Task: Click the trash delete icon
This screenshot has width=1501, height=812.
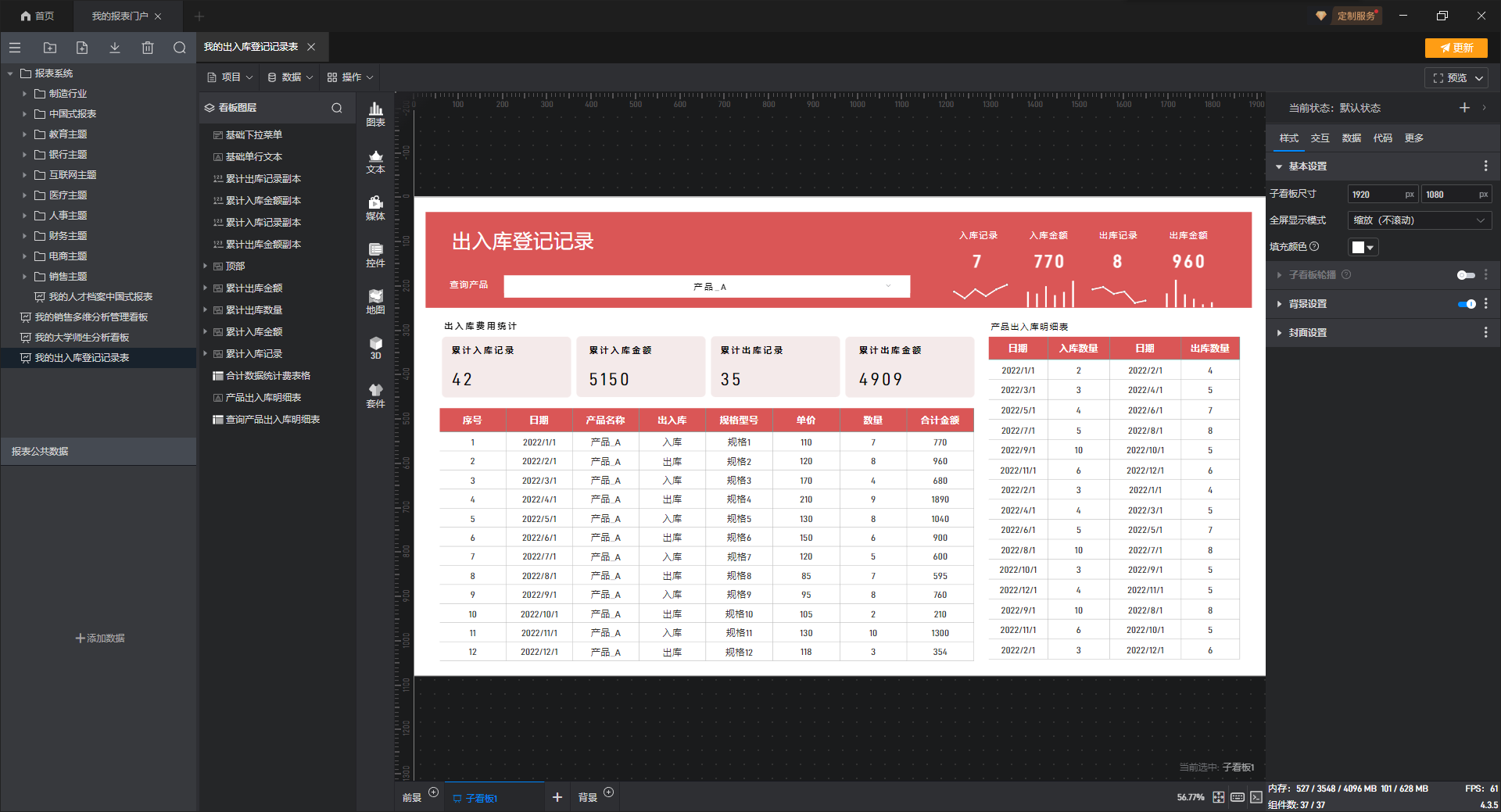Action: (x=148, y=48)
